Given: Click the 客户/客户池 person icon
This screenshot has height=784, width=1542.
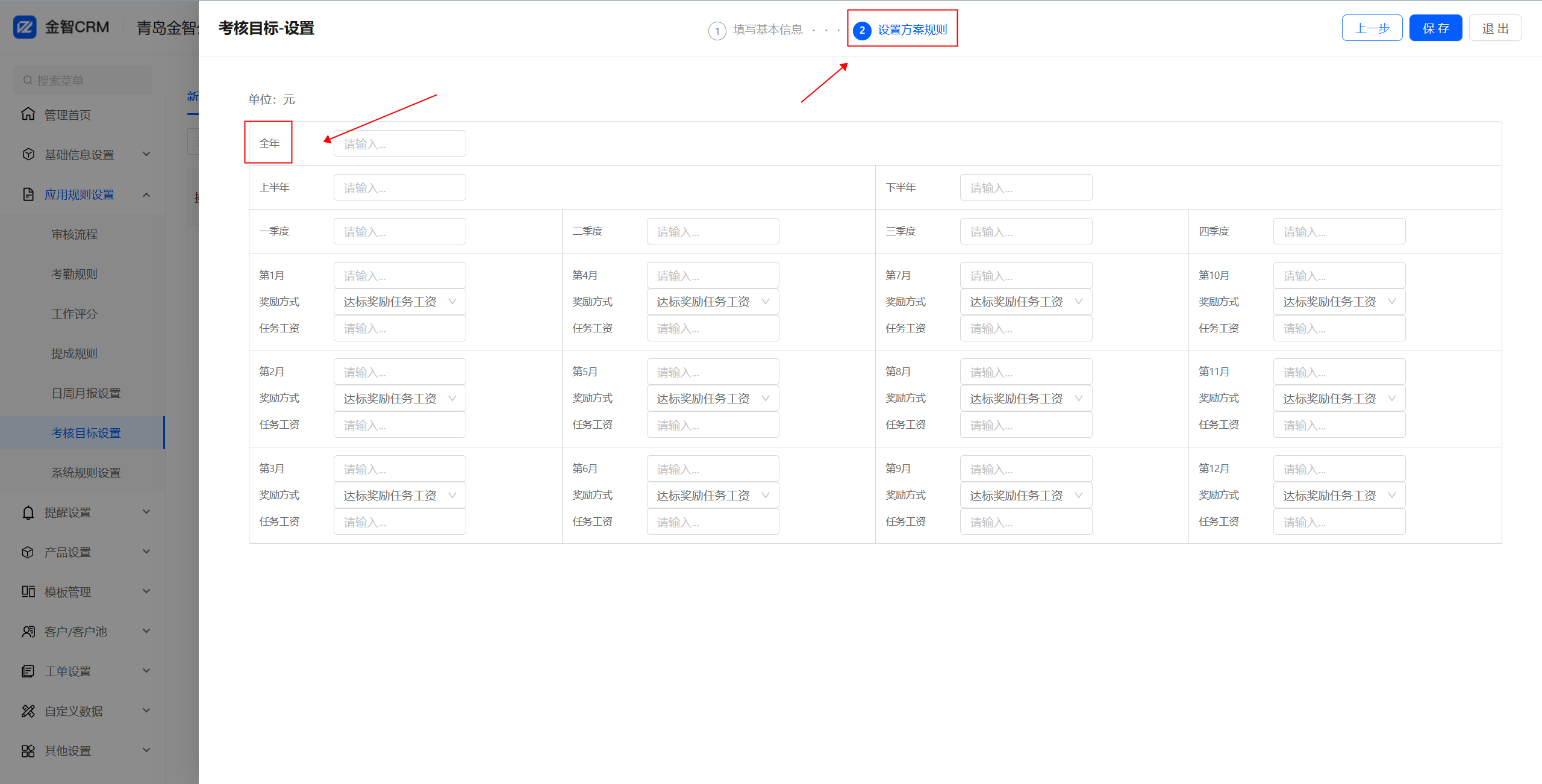Looking at the screenshot, I should point(28,631).
